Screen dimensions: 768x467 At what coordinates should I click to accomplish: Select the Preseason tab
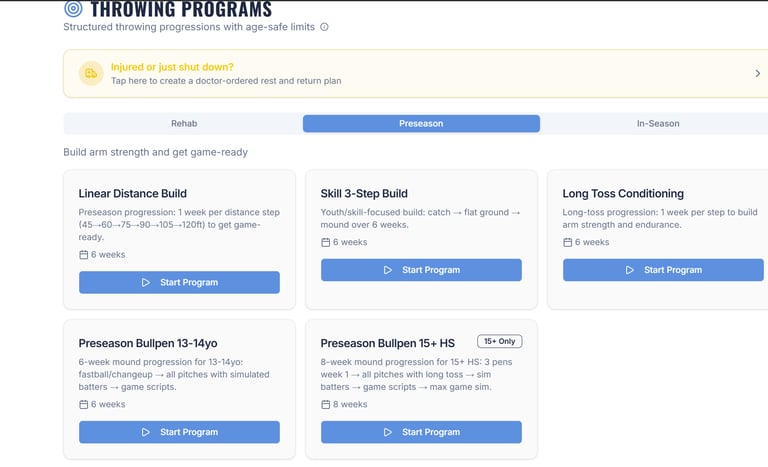421,123
